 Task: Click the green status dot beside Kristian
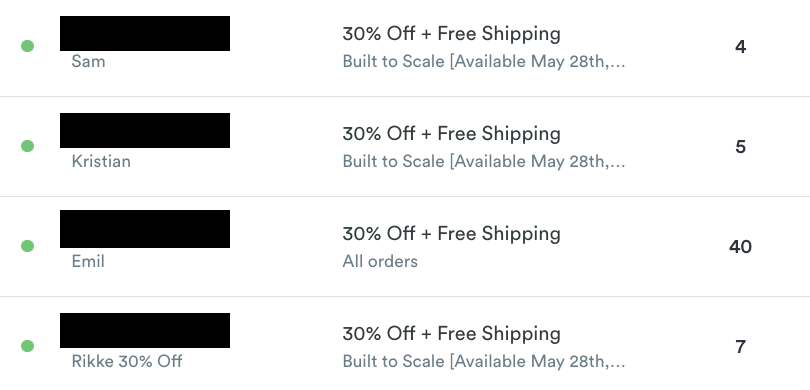[27, 146]
